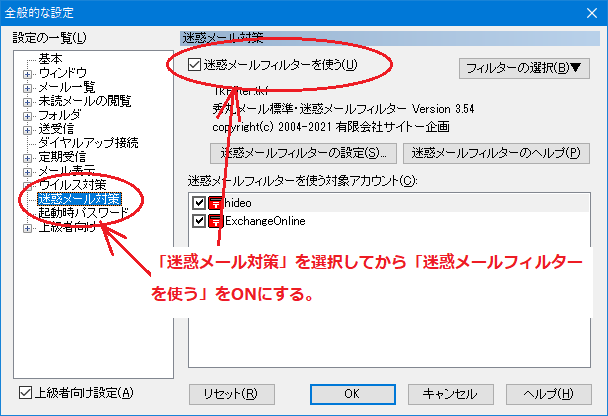
Task: Expand the 上級者向け tree node
Action: click(x=28, y=228)
